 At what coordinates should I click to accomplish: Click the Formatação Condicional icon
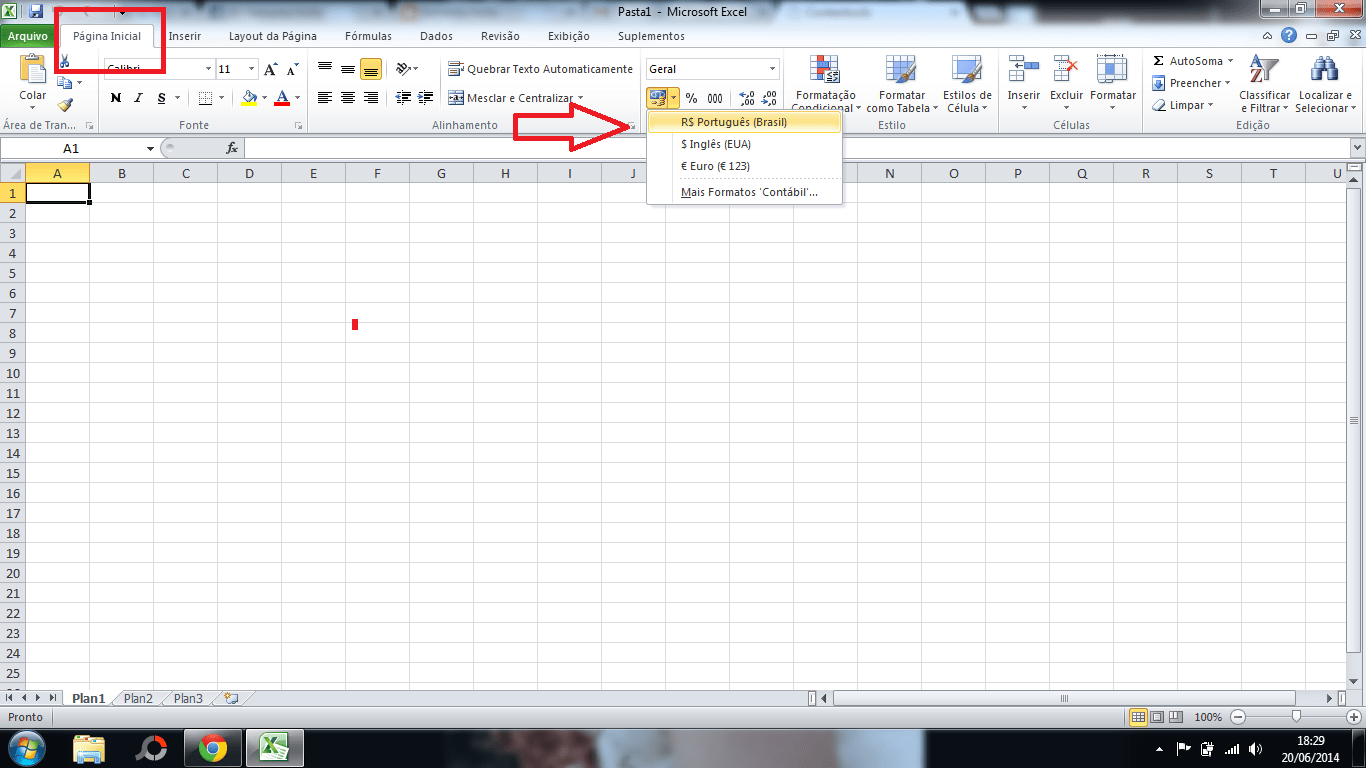[x=825, y=70]
